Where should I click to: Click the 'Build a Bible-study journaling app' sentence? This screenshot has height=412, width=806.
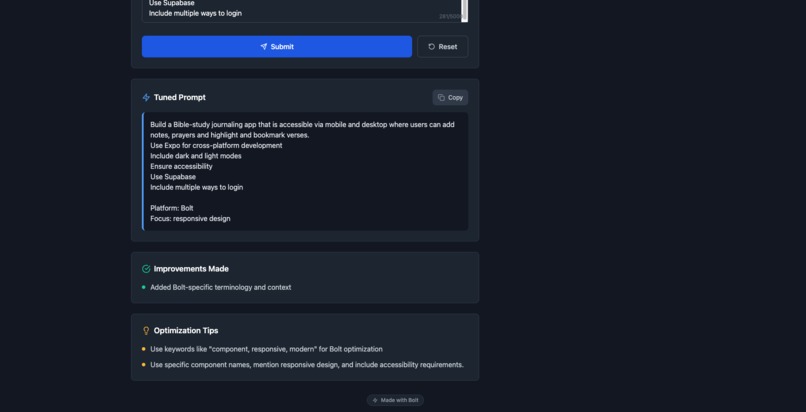[x=302, y=130]
